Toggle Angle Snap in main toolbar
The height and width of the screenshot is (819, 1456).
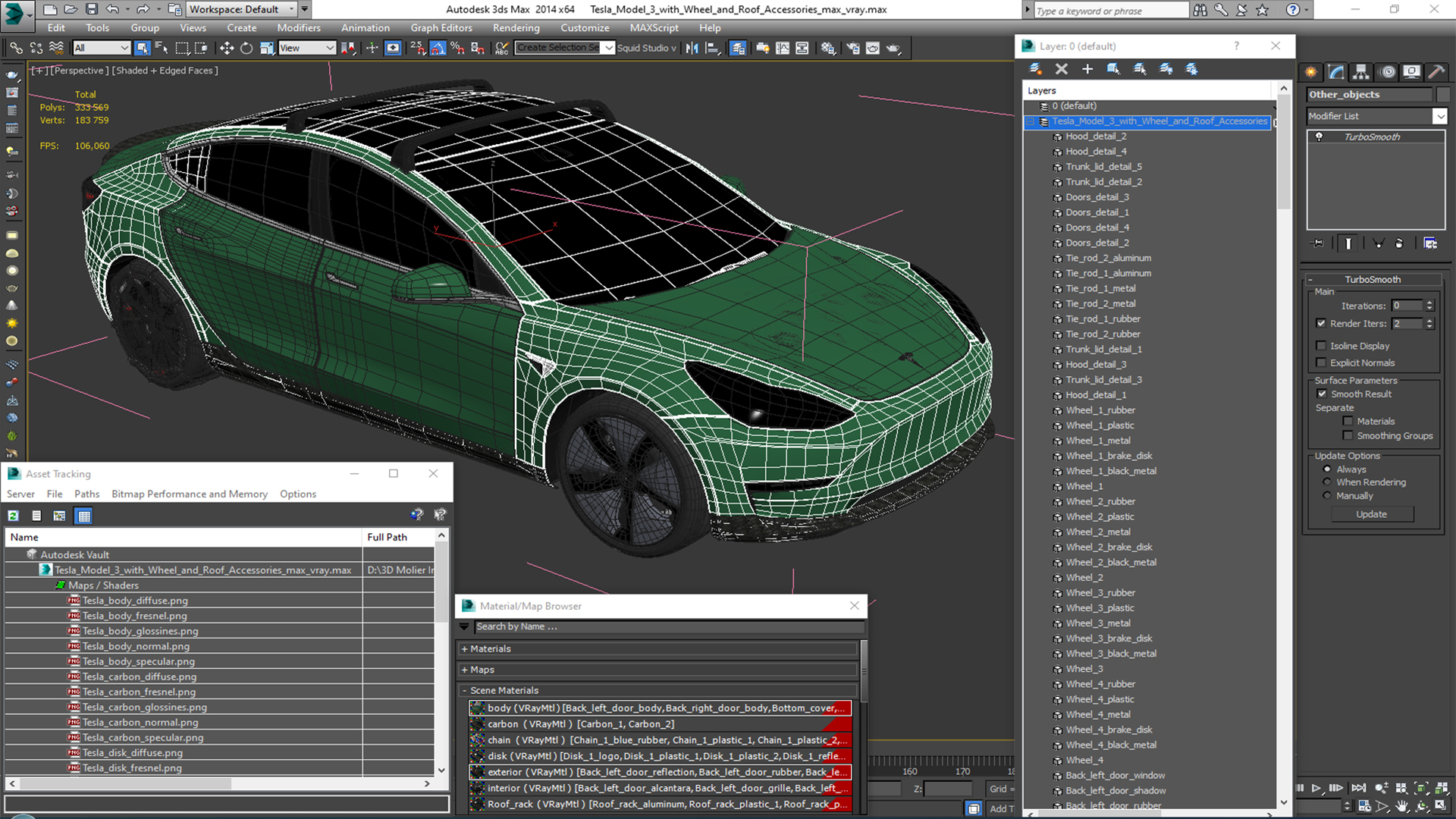coord(438,48)
